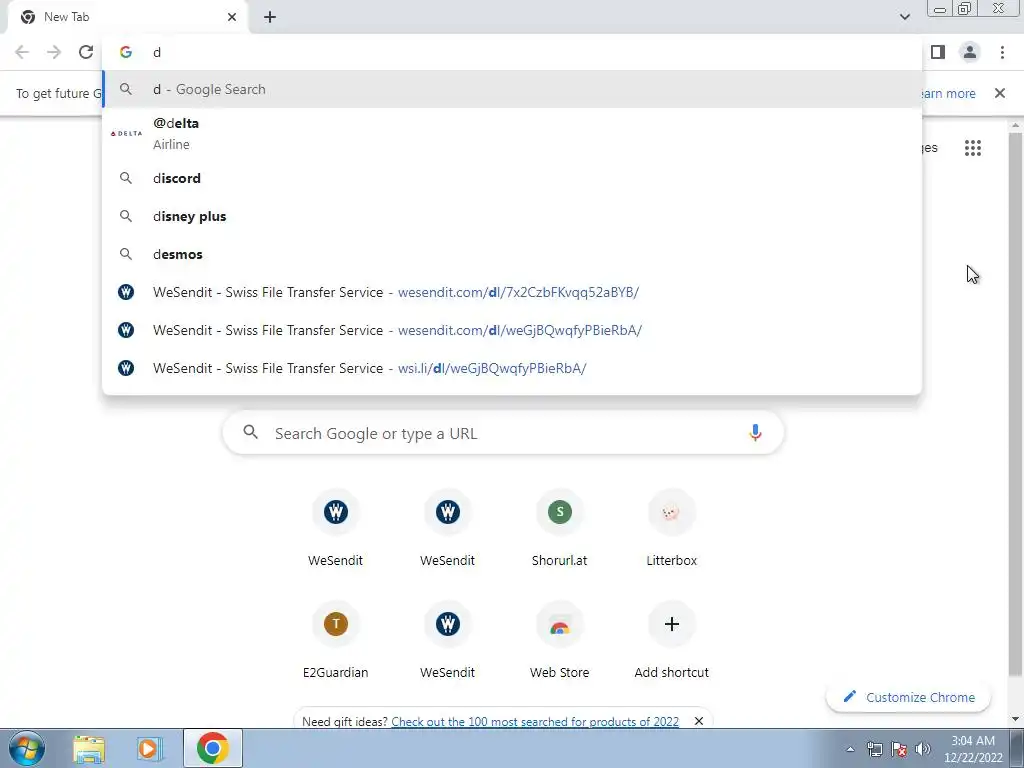Open wsi.li/dl/weGjBQwqfyPBieRbA suggestion
Image resolution: width=1024 pixels, height=768 pixels.
512,368
